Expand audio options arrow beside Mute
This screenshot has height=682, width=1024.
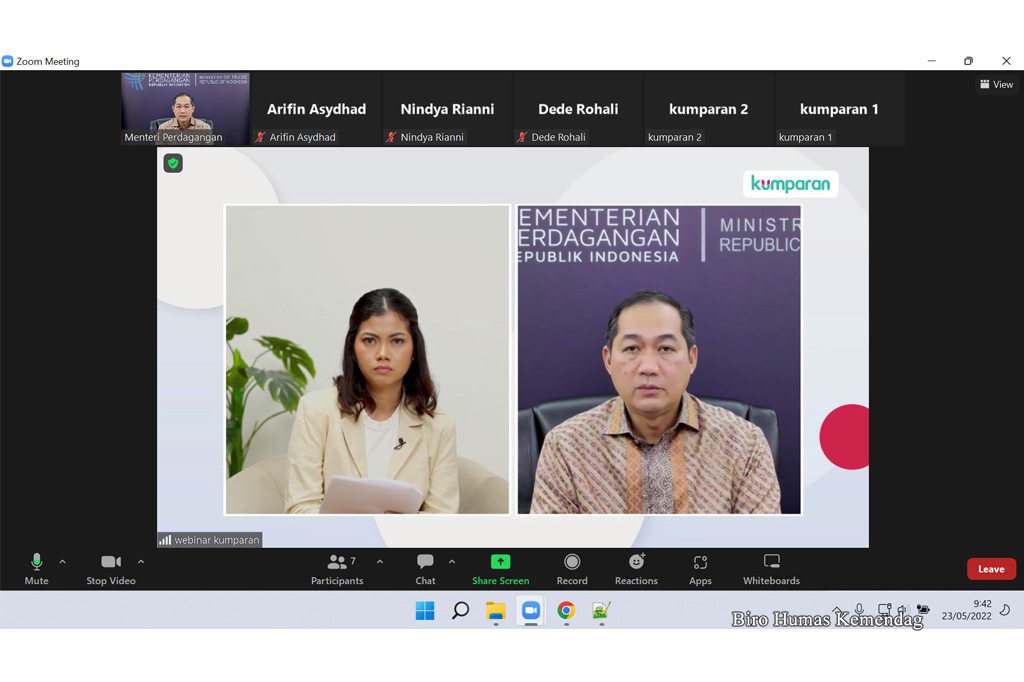[62, 562]
